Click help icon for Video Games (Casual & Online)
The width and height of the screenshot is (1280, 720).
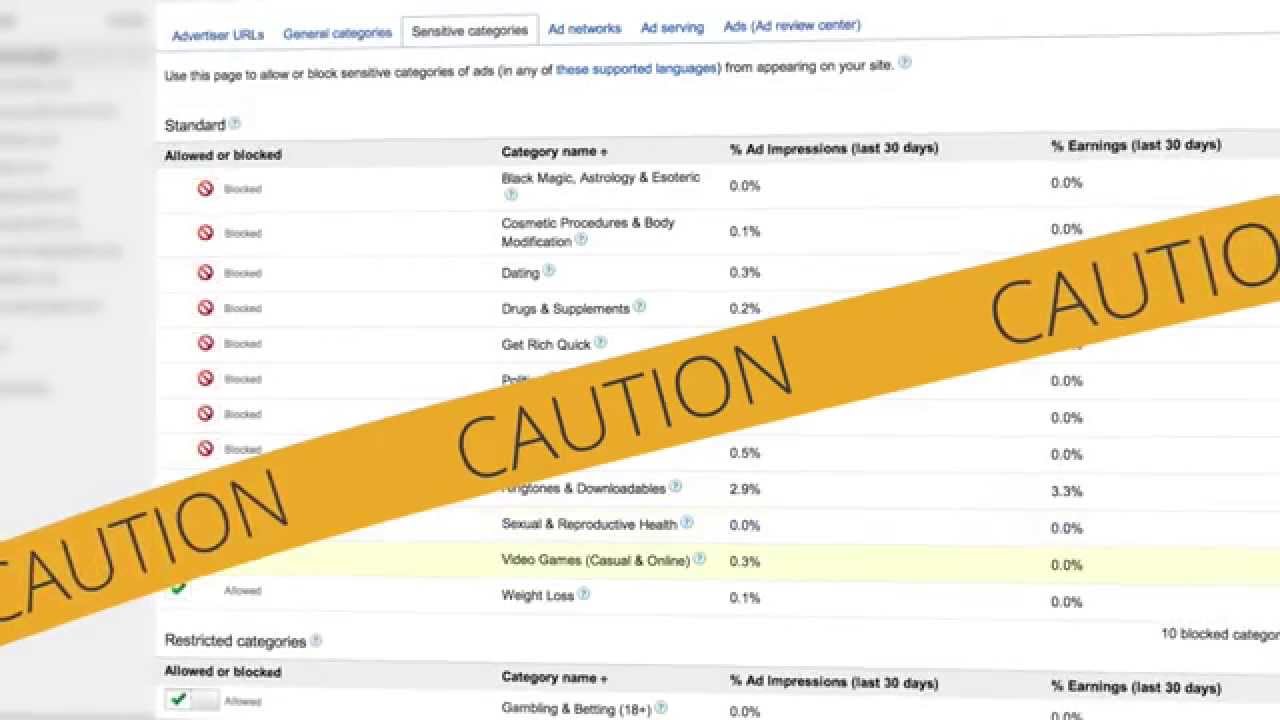click(700, 559)
